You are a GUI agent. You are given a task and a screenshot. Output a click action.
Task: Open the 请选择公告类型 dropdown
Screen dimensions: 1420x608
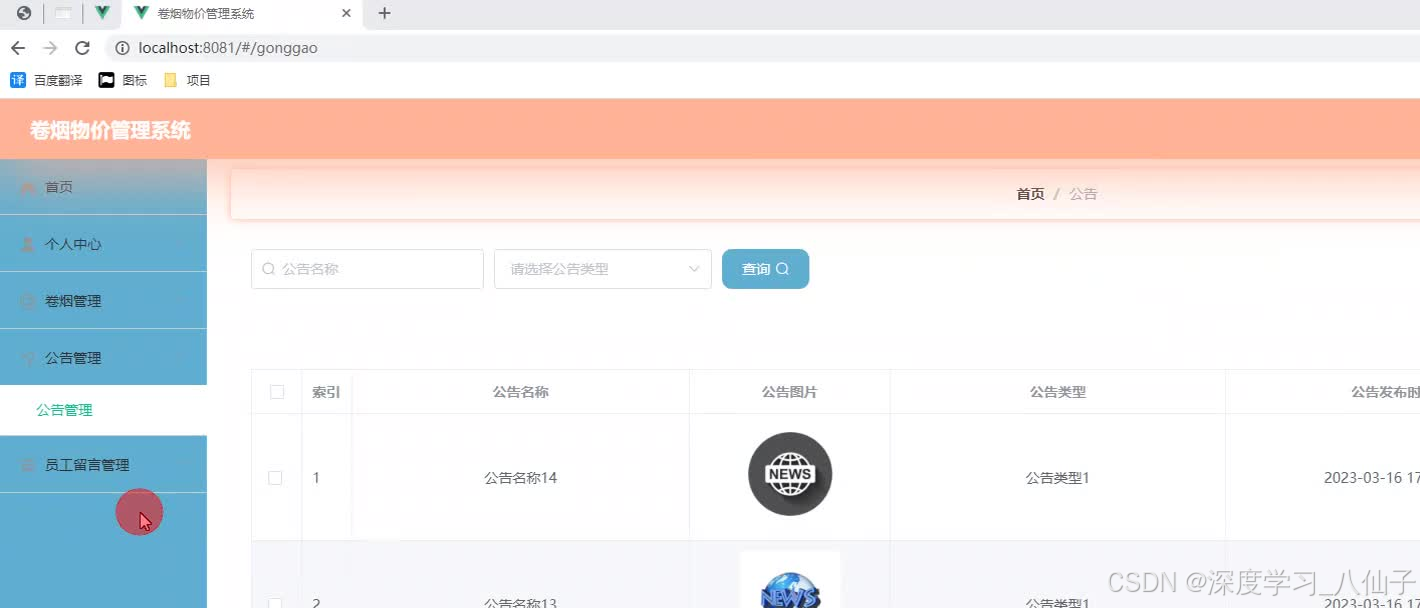point(602,268)
